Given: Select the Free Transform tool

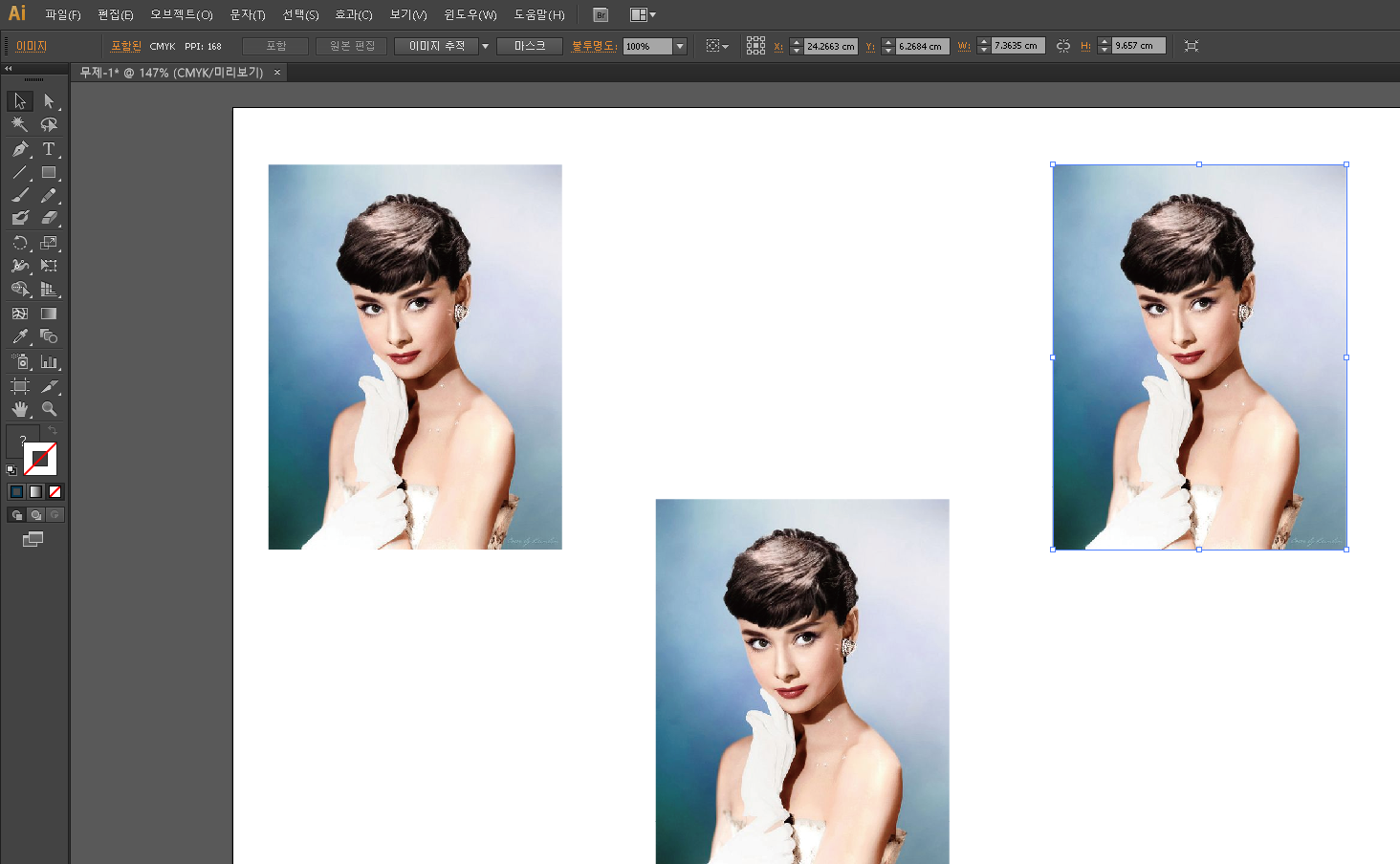Looking at the screenshot, I should tap(49, 266).
